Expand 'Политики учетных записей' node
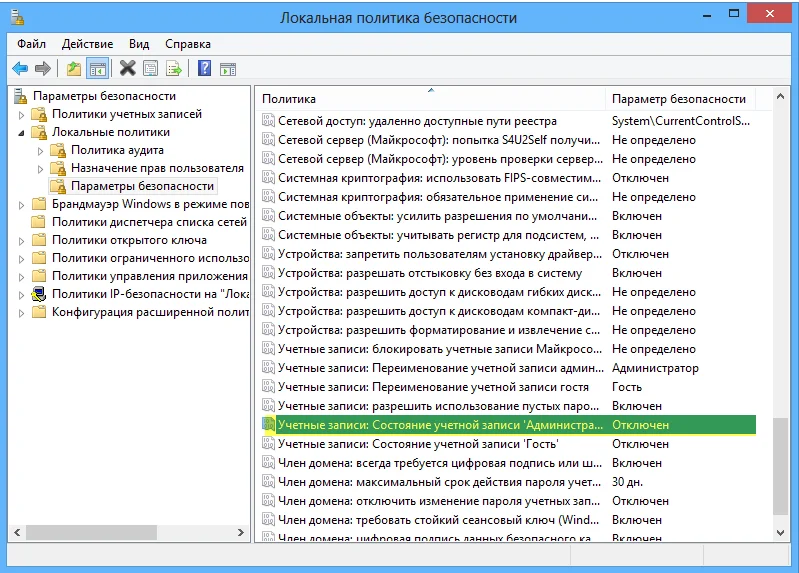Screen dimensions: 799x573 coord(21,115)
